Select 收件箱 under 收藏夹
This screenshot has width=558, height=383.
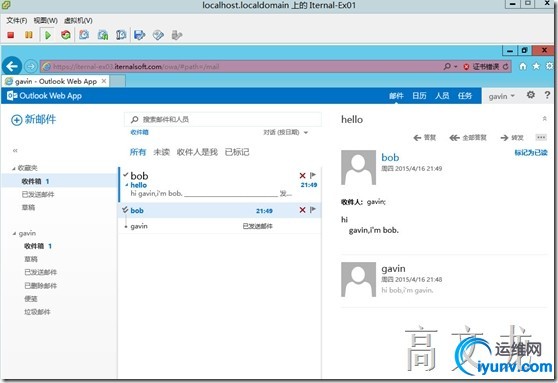point(59,181)
